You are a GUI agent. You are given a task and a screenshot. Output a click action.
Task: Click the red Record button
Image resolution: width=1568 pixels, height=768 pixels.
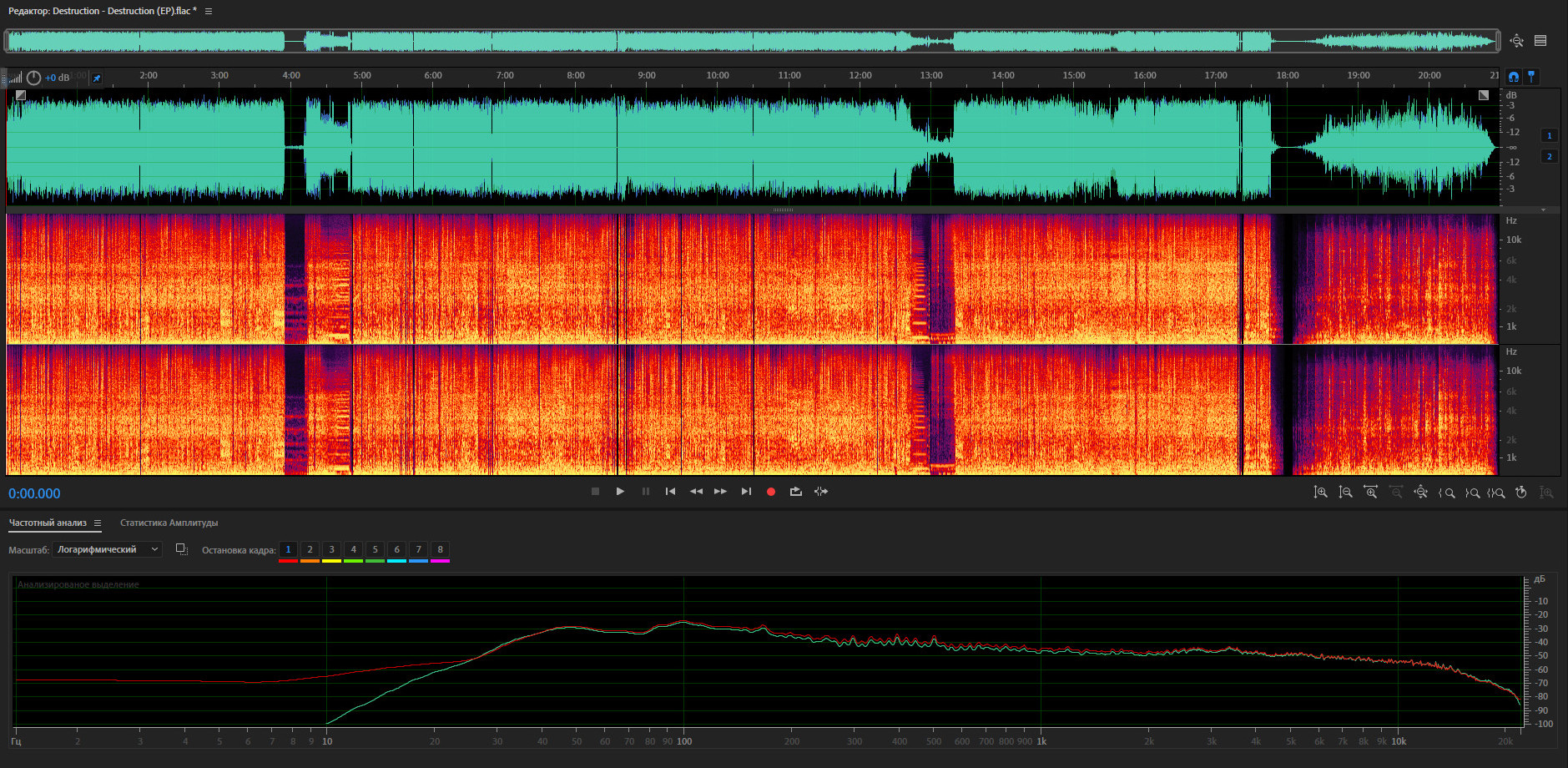(771, 492)
